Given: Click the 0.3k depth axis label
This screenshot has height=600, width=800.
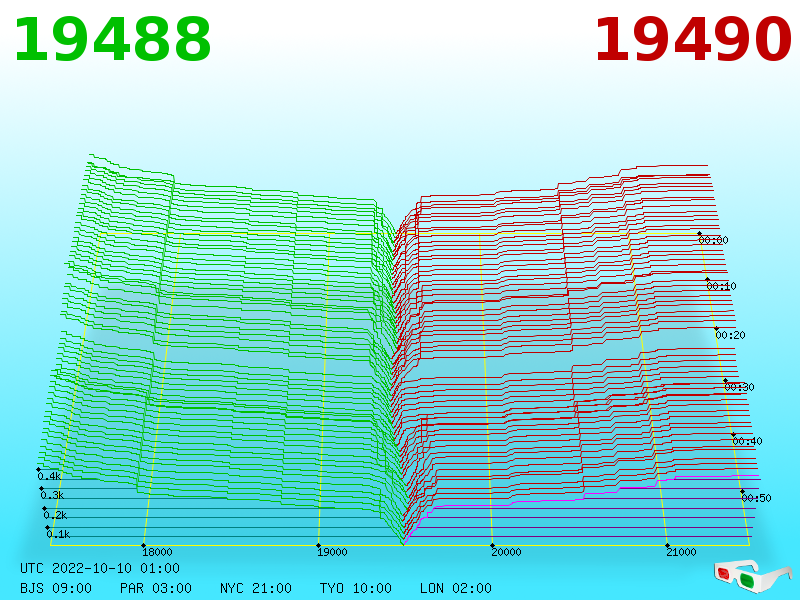Looking at the screenshot, I should 53,495.
